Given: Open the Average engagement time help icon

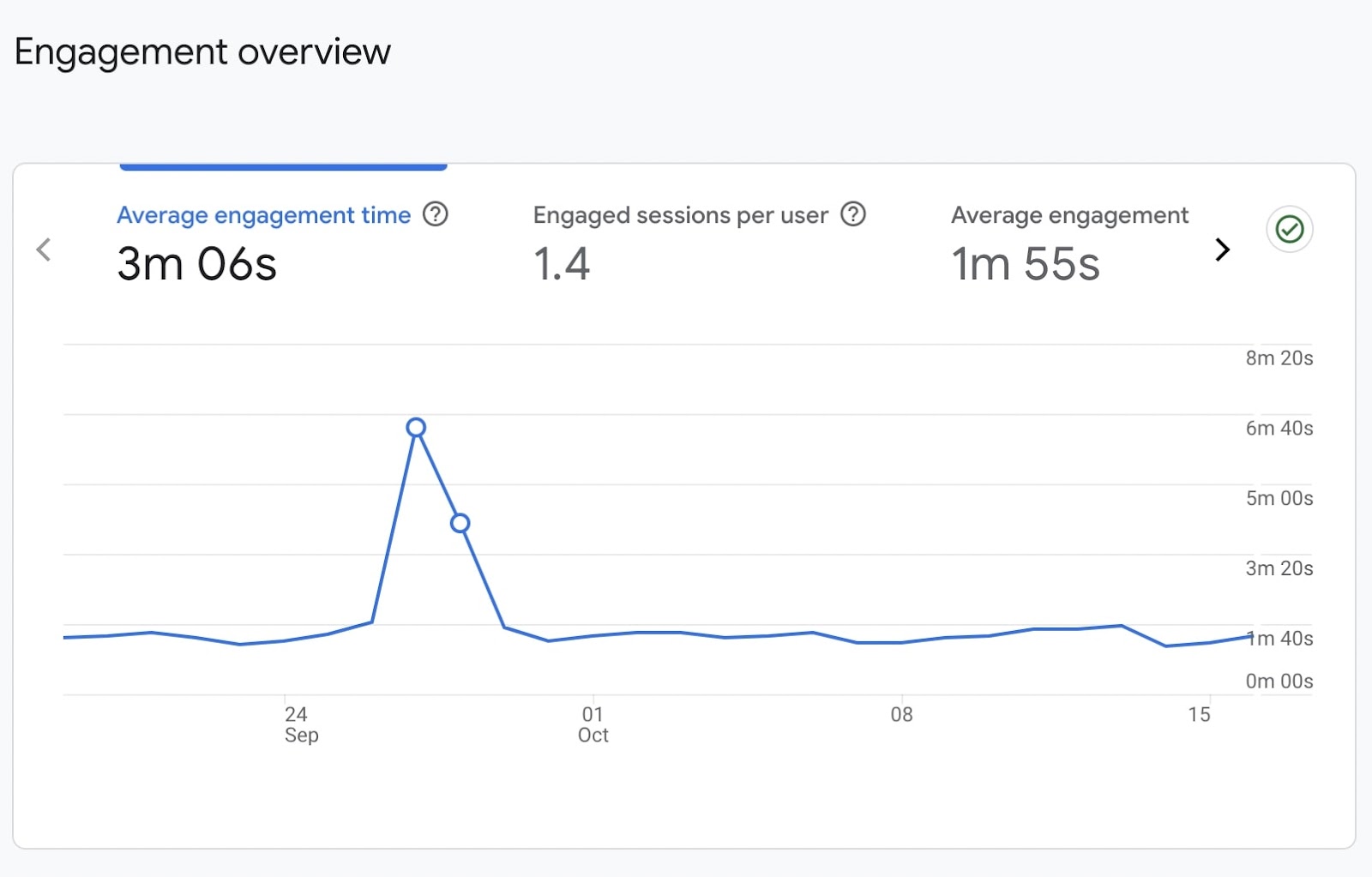Looking at the screenshot, I should (x=436, y=215).
